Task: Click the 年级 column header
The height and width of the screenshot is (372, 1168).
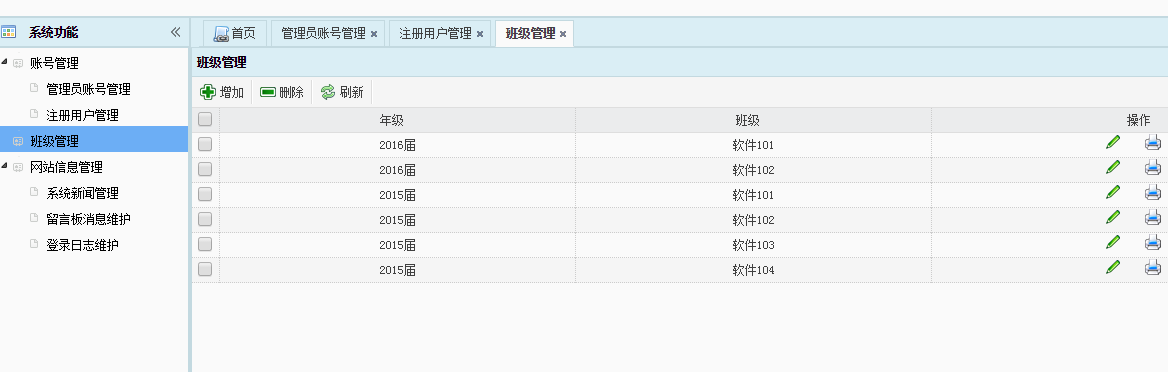Action: point(397,120)
